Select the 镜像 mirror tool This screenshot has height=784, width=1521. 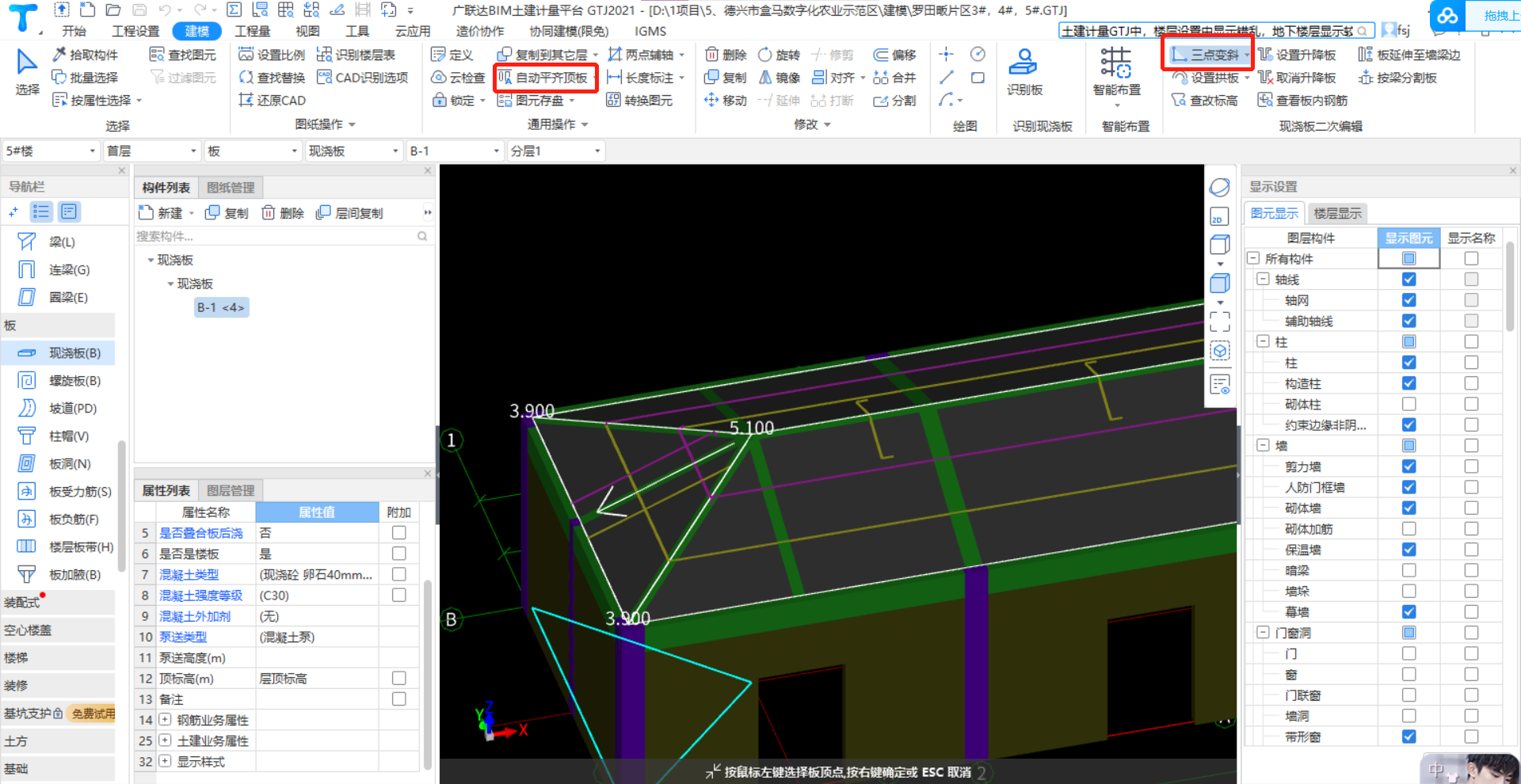[780, 78]
